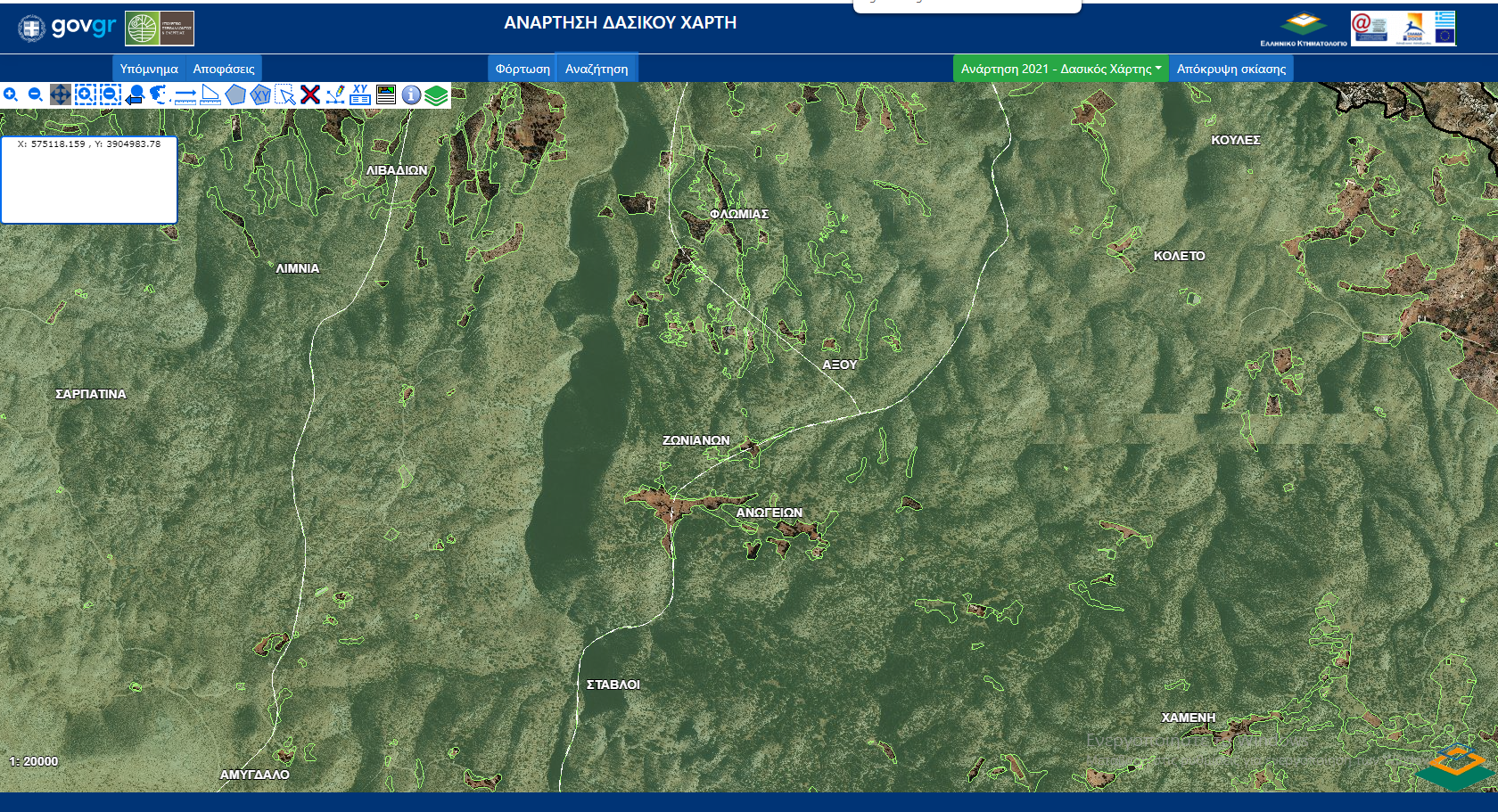Viewport: 1498px width, 812px height.
Task: Open the Υπόμνημα legend tab
Action: (149, 69)
